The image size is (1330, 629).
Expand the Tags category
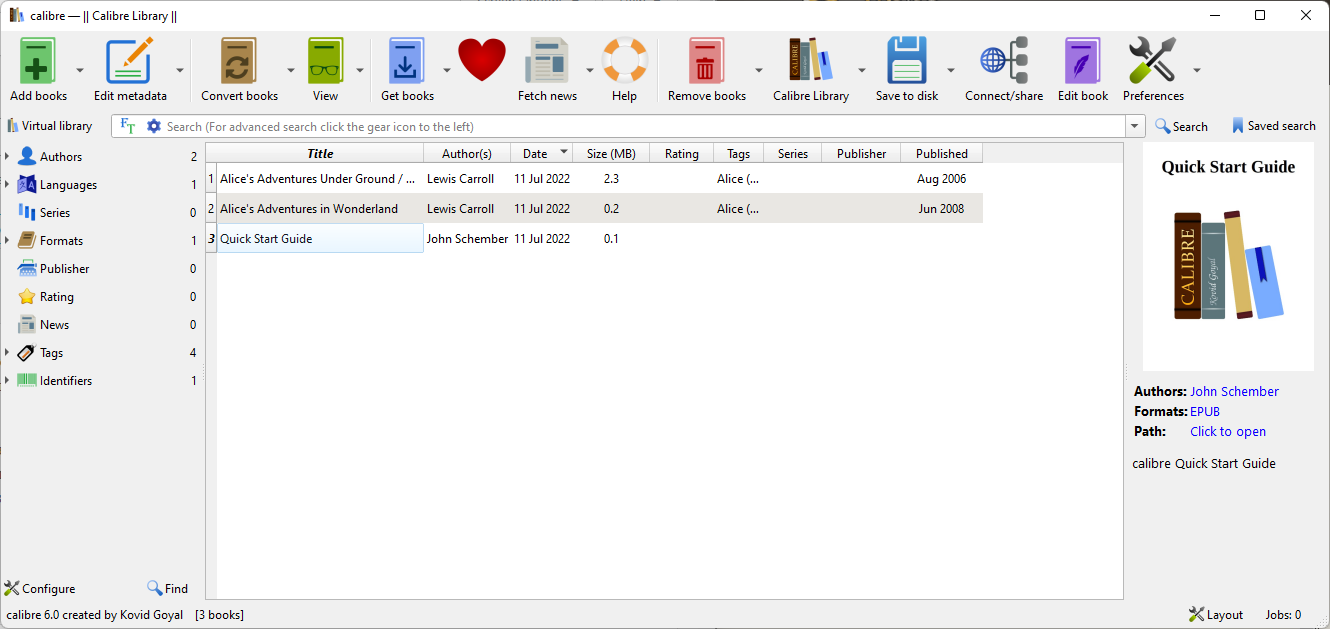7,353
